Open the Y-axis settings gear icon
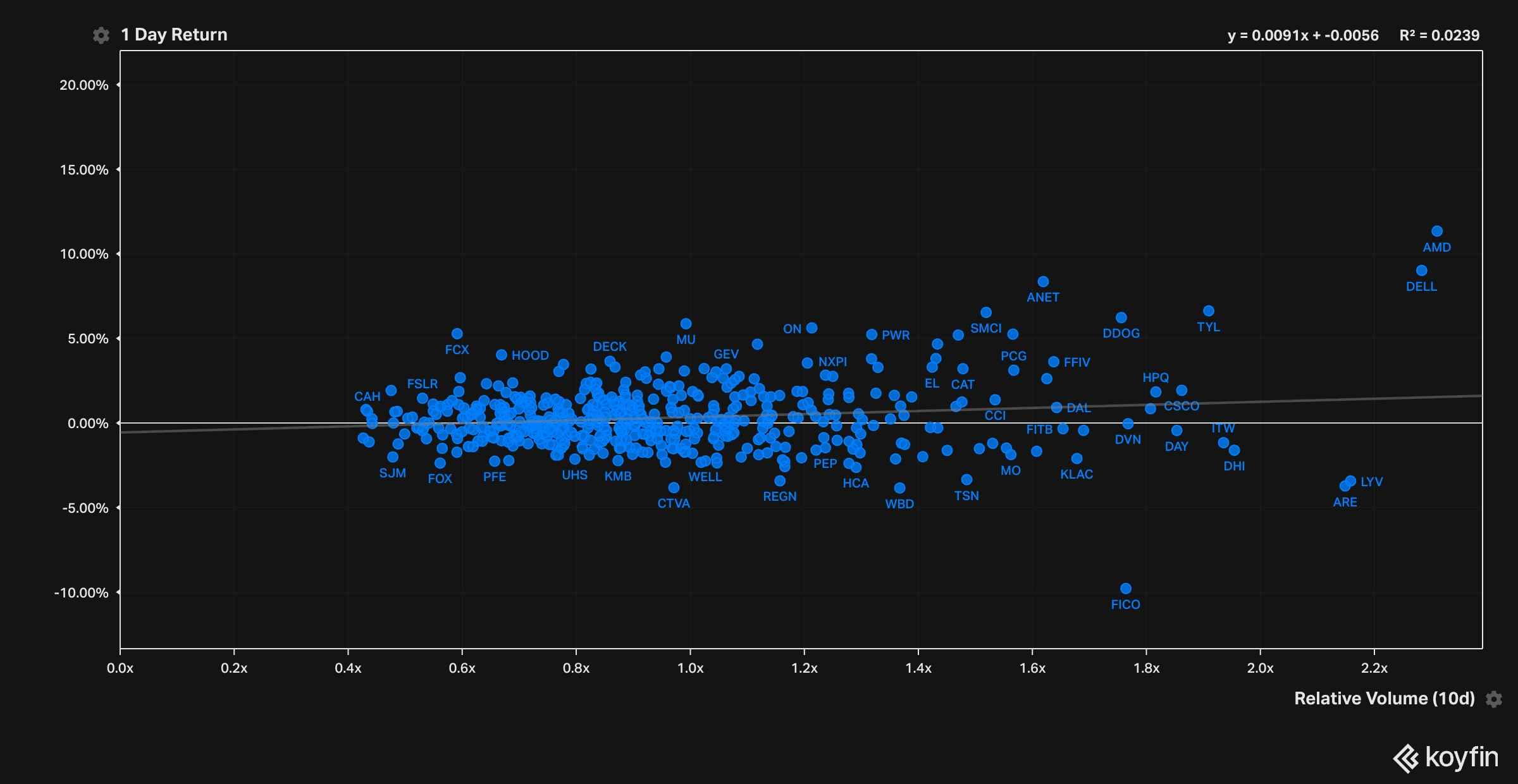Viewport: 1518px width, 784px height. tap(101, 35)
